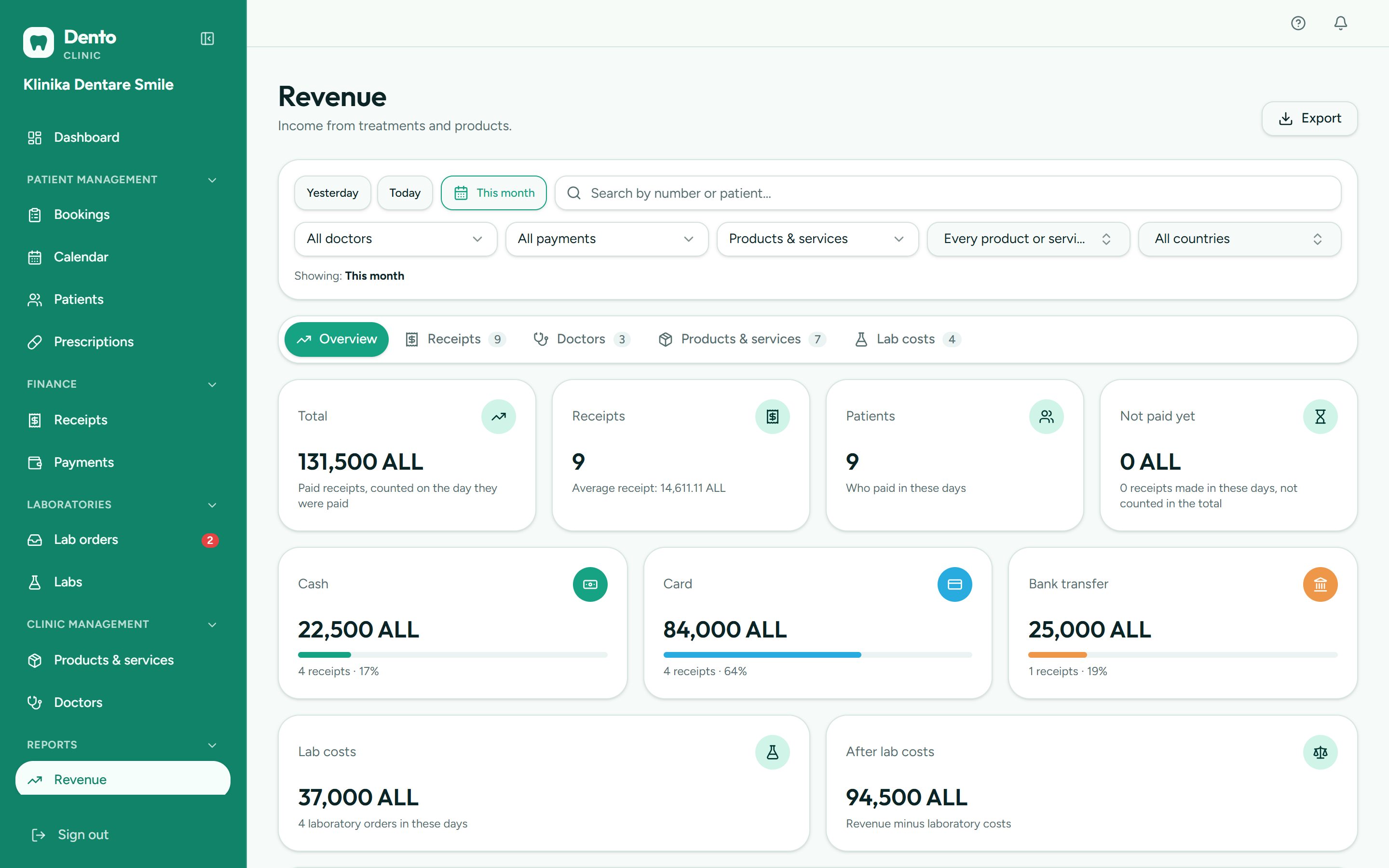The height and width of the screenshot is (868, 1389).
Task: Open the All countries selector
Action: [x=1239, y=239]
